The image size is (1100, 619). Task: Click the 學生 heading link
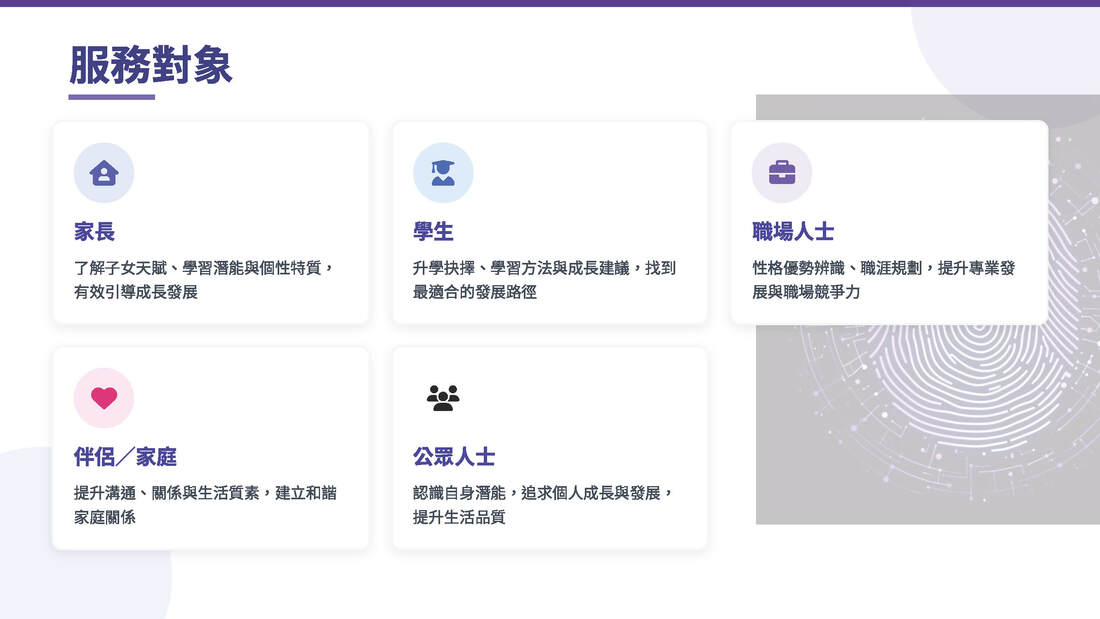coord(431,231)
